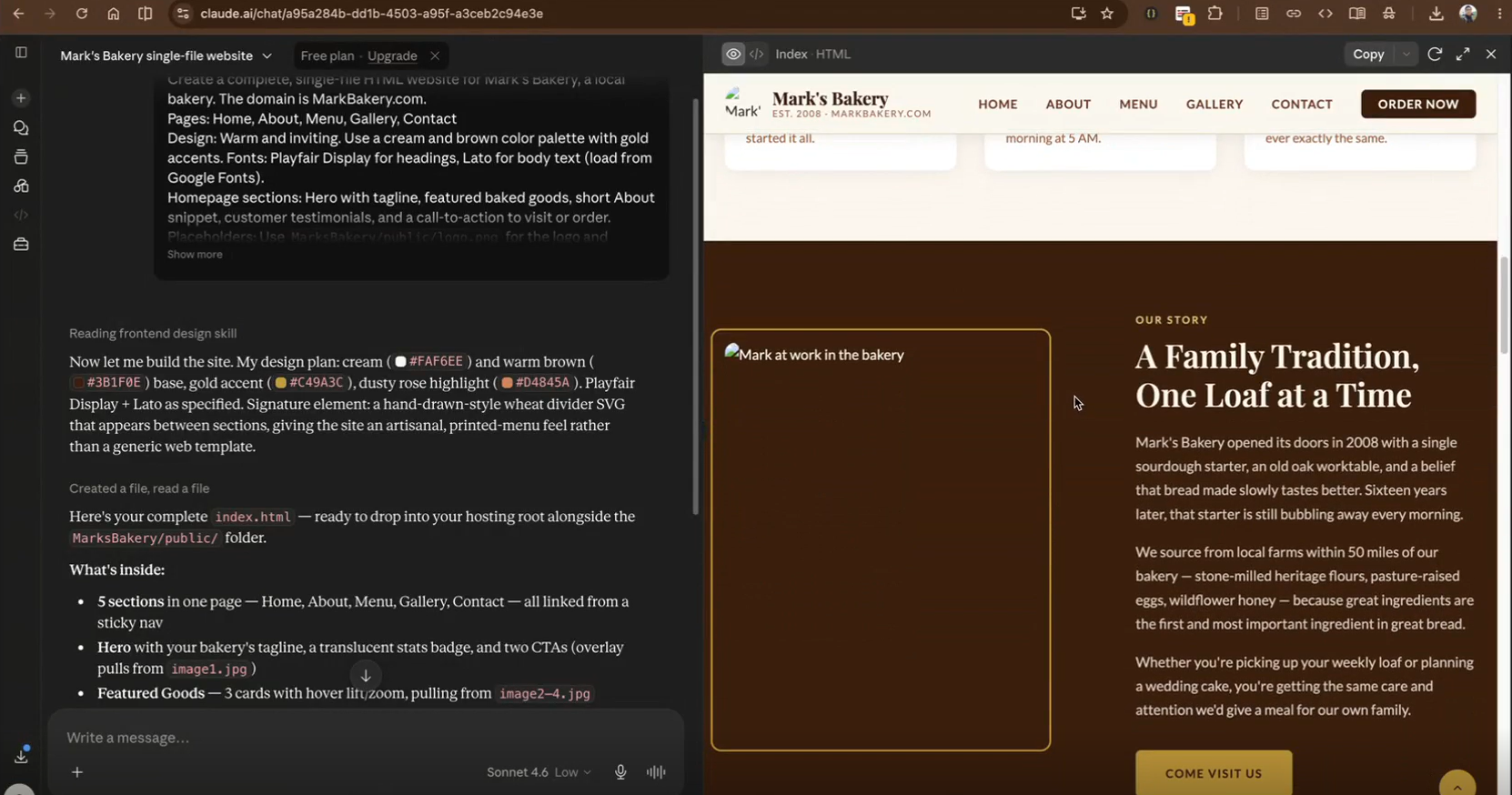This screenshot has width=1512, height=795.
Task: Switch the artifact to preview (eye) view
Action: coord(733,54)
